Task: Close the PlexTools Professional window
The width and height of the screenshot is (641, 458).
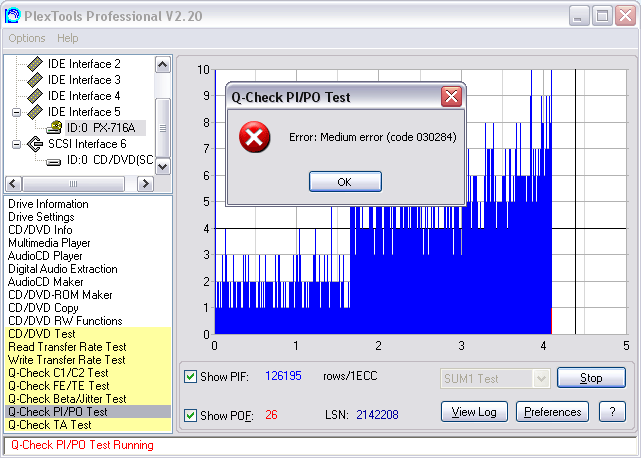Action: click(626, 16)
